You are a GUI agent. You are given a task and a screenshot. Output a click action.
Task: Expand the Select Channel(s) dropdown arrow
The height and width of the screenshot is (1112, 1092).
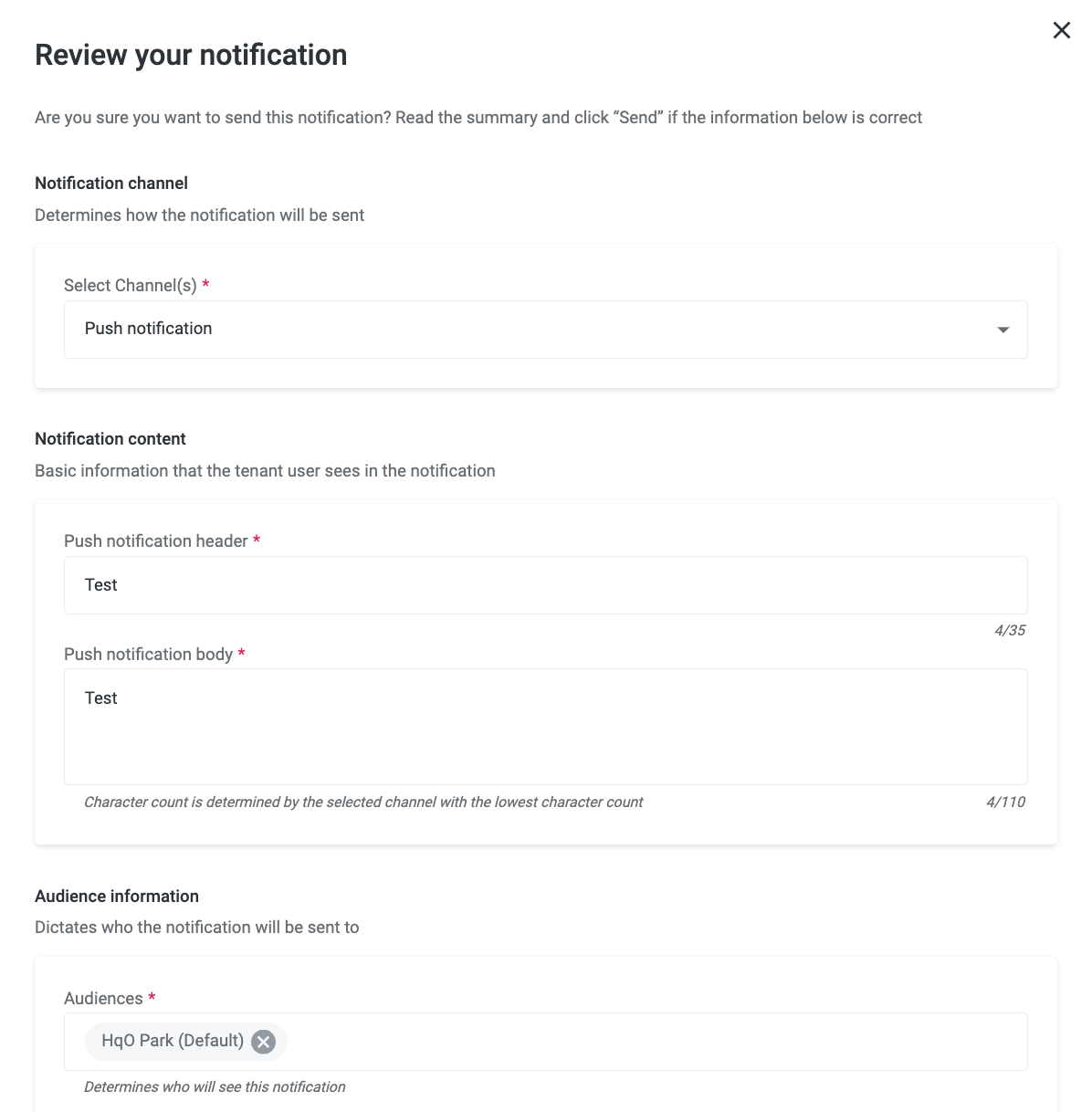tap(1003, 330)
